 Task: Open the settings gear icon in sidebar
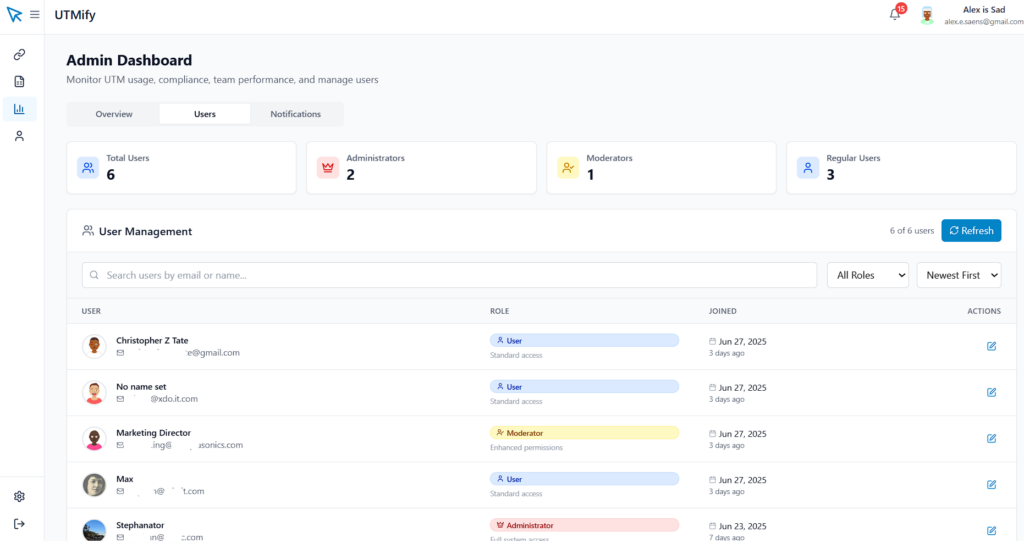click(20, 497)
